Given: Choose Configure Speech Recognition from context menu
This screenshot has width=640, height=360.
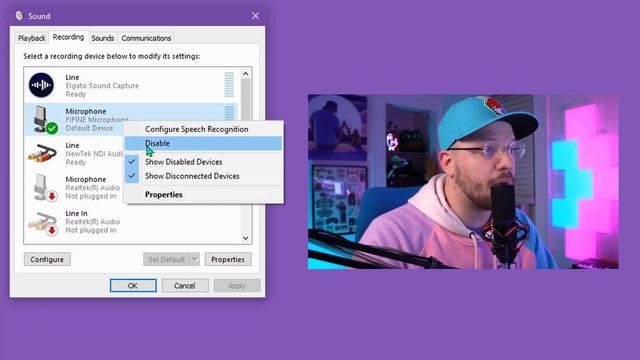Looking at the screenshot, I should (x=203, y=129).
